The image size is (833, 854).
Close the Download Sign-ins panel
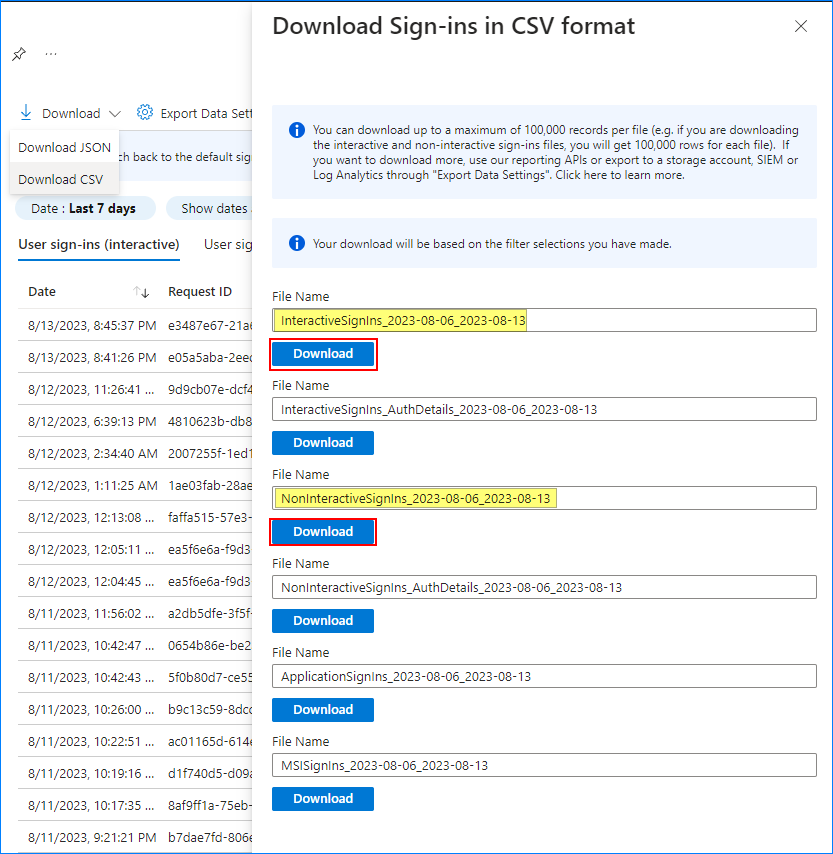tap(800, 26)
